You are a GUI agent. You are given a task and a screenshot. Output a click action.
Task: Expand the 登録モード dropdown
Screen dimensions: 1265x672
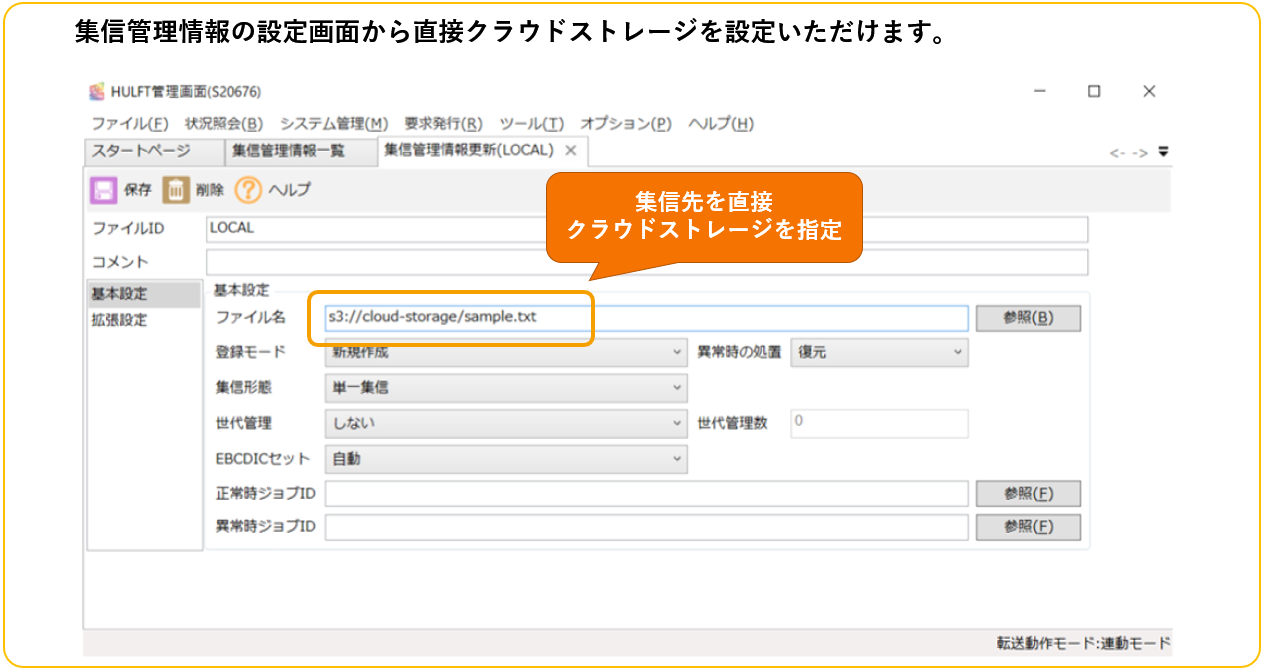pos(678,353)
